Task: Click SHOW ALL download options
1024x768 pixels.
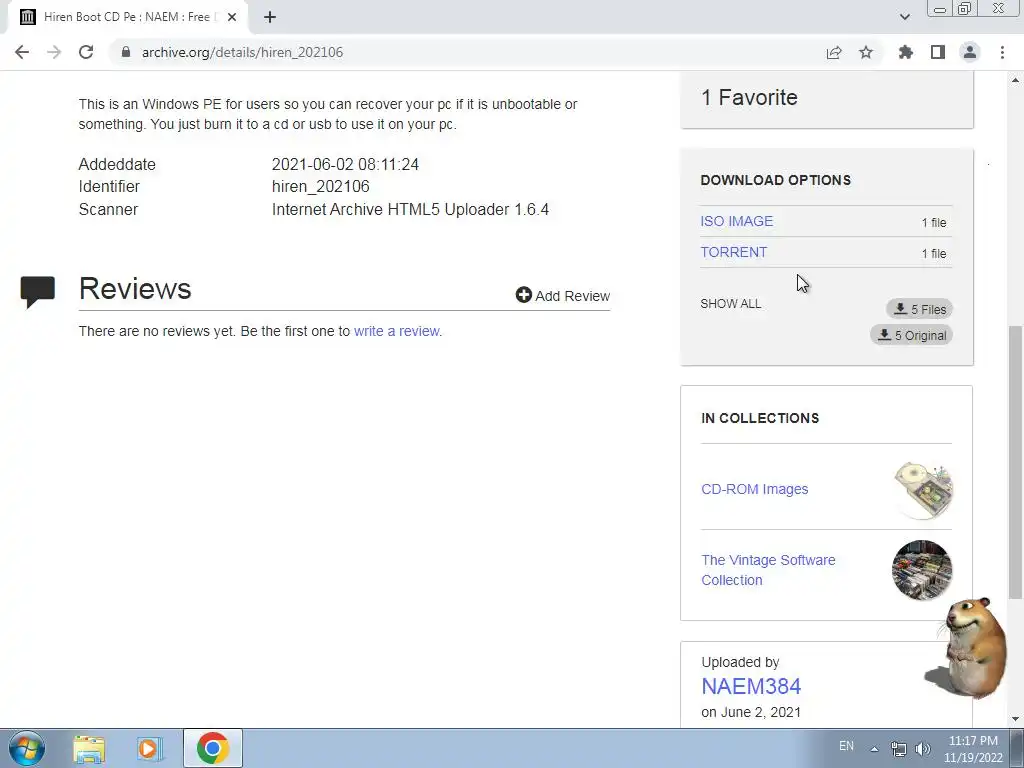Action: point(730,304)
